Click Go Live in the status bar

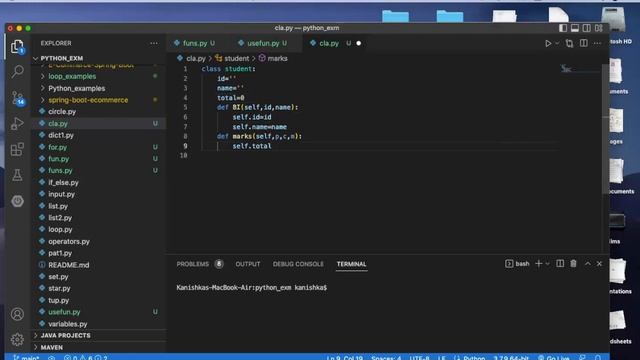point(554,358)
